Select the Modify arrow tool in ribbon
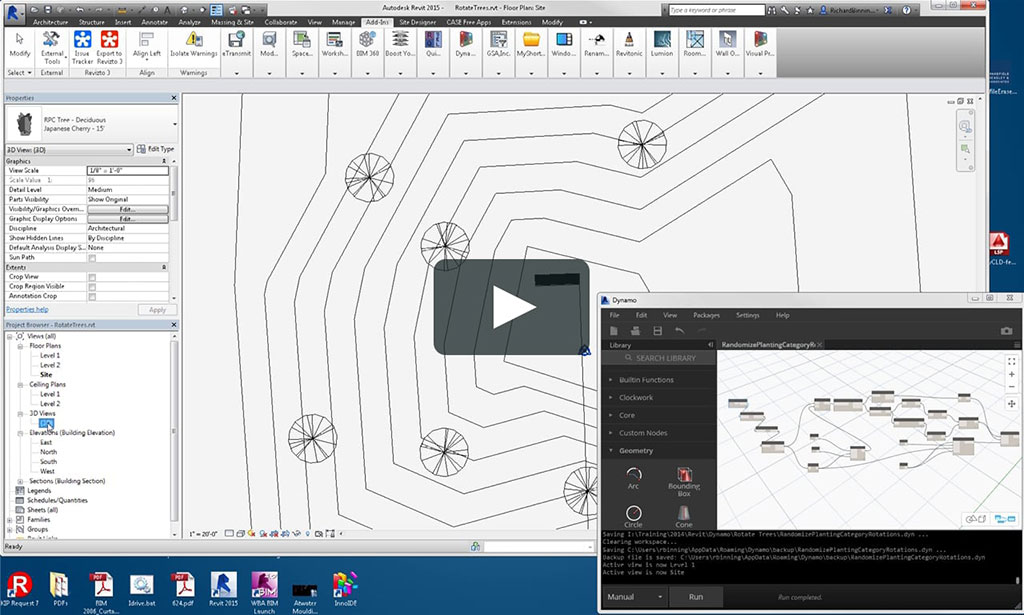The height and width of the screenshot is (615, 1024). pyautogui.click(x=20, y=44)
